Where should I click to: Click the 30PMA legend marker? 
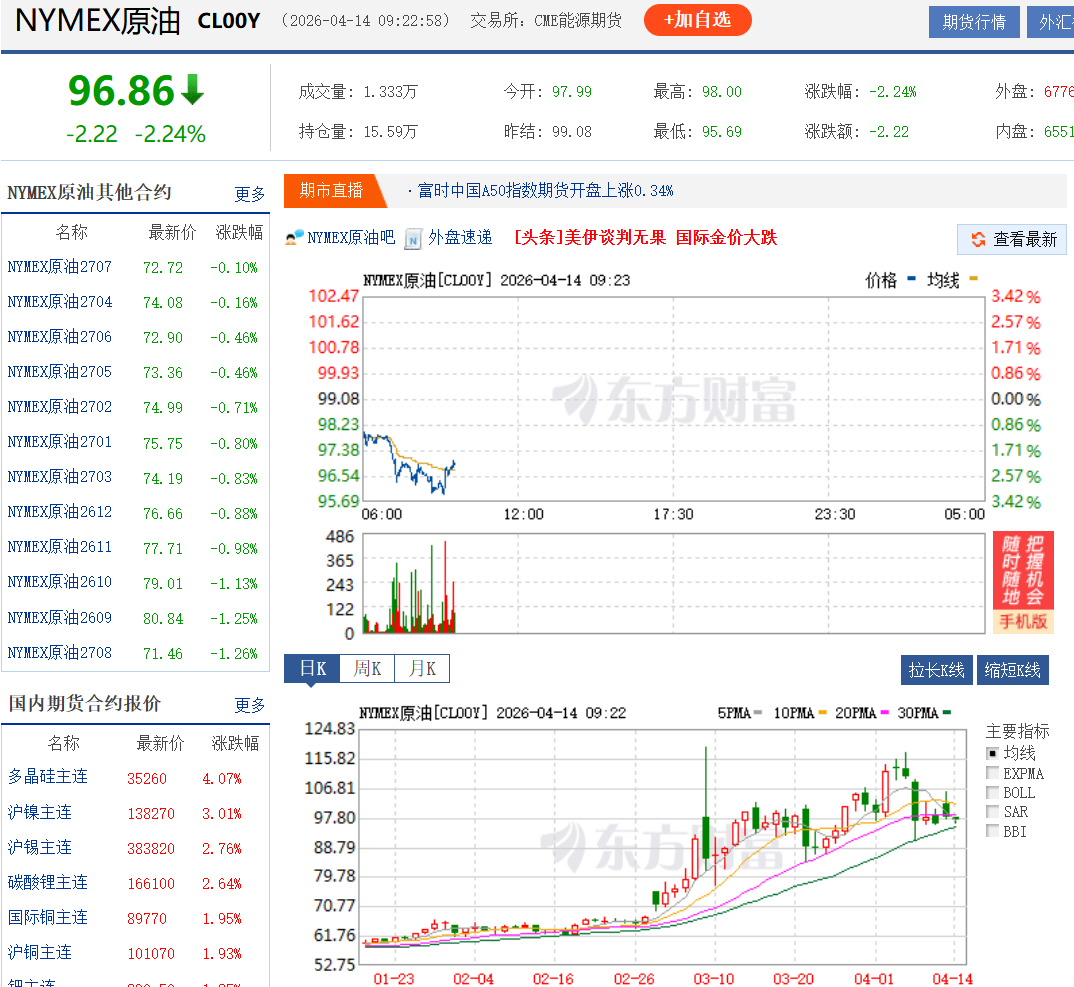[x=947, y=713]
